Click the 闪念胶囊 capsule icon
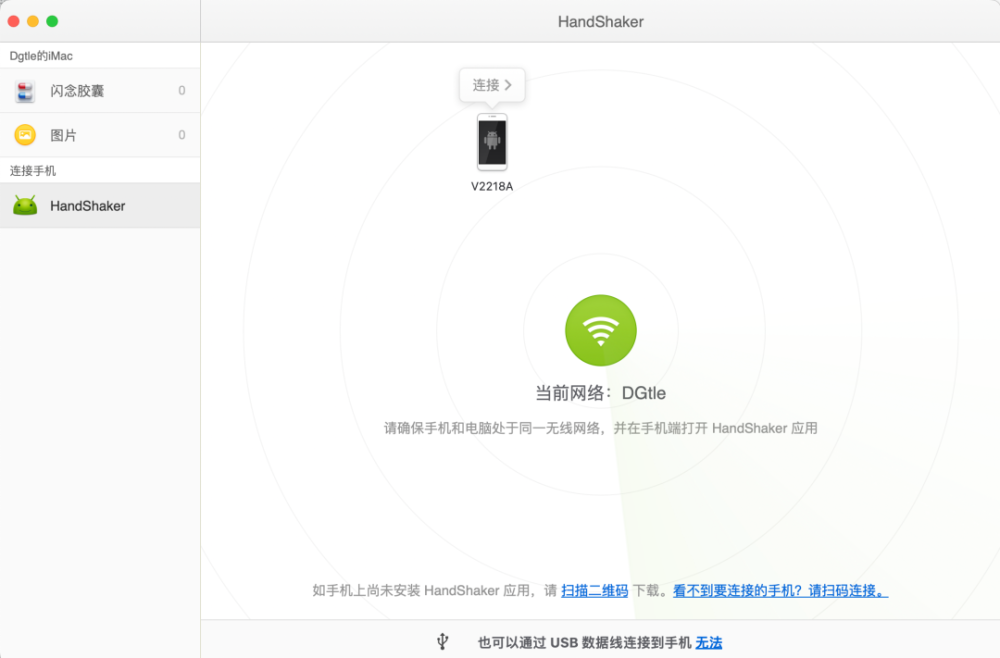 pos(25,91)
